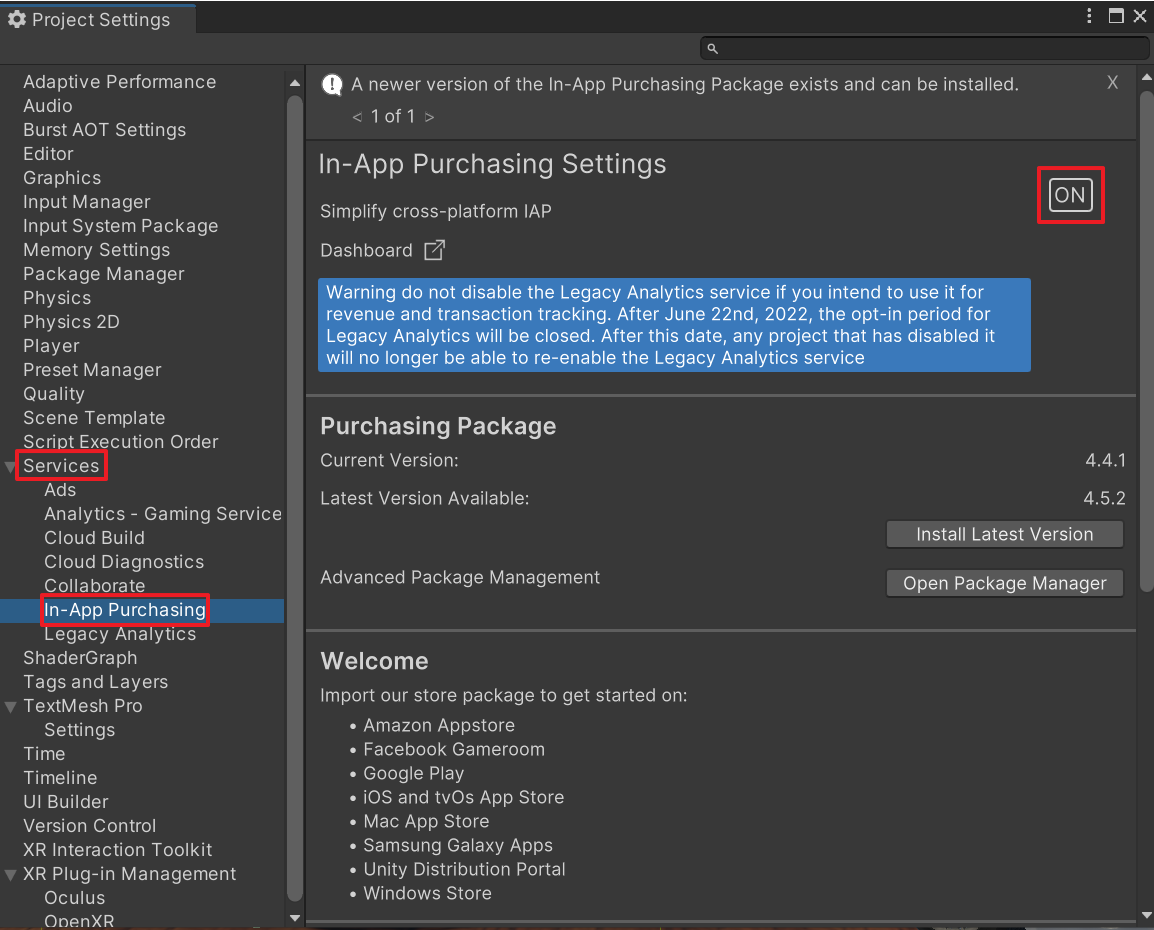The image size is (1154, 930).
Task: Click sidebar scrollbar up arrow
Action: 295,83
